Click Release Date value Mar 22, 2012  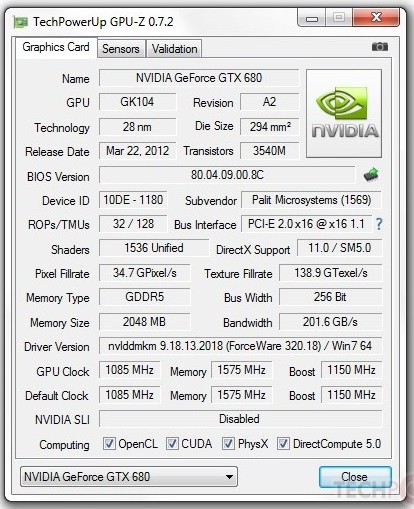(137, 151)
